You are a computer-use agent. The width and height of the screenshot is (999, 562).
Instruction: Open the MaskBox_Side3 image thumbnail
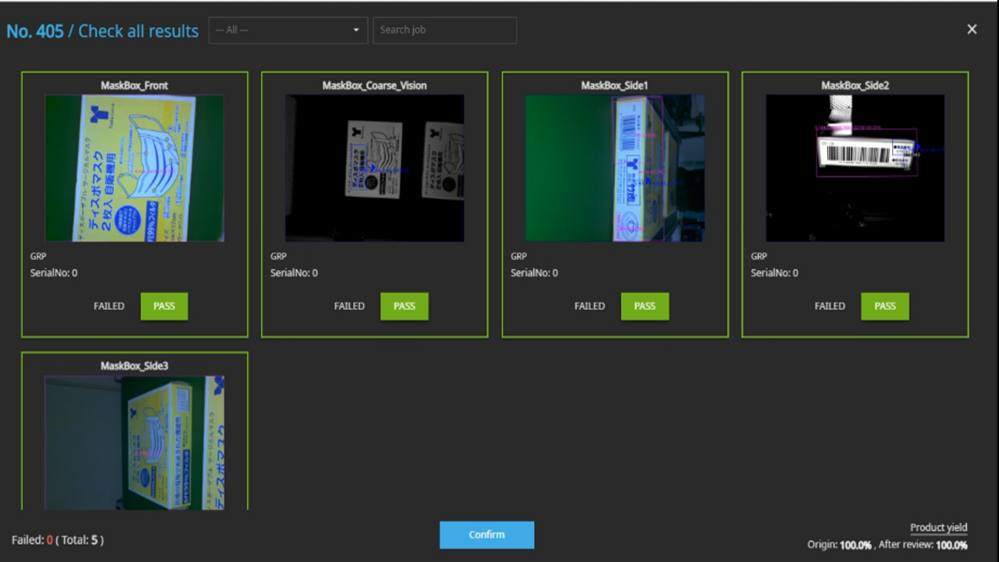(x=134, y=442)
